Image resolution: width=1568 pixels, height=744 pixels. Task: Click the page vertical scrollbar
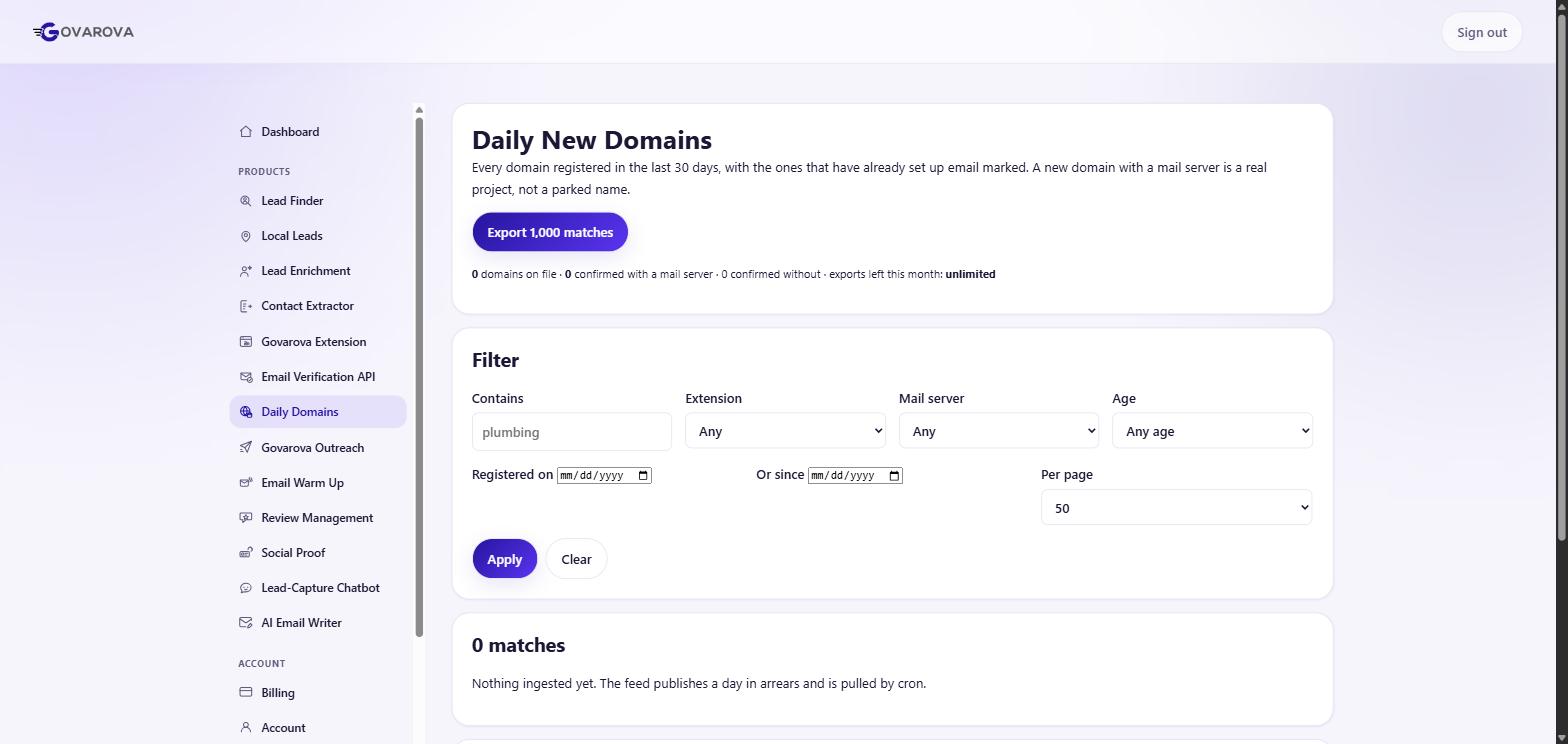point(1561,280)
